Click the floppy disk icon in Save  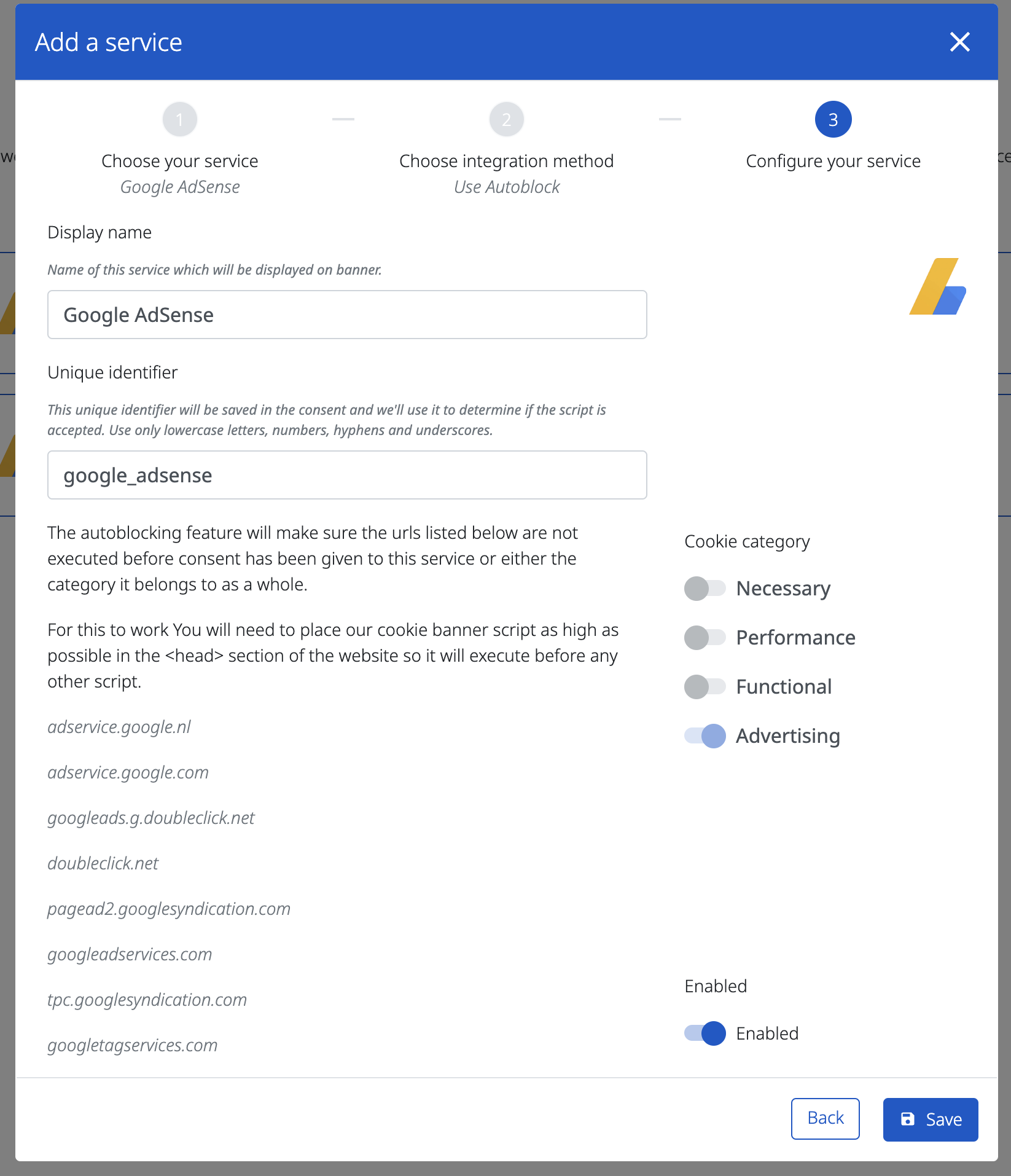(x=908, y=1119)
